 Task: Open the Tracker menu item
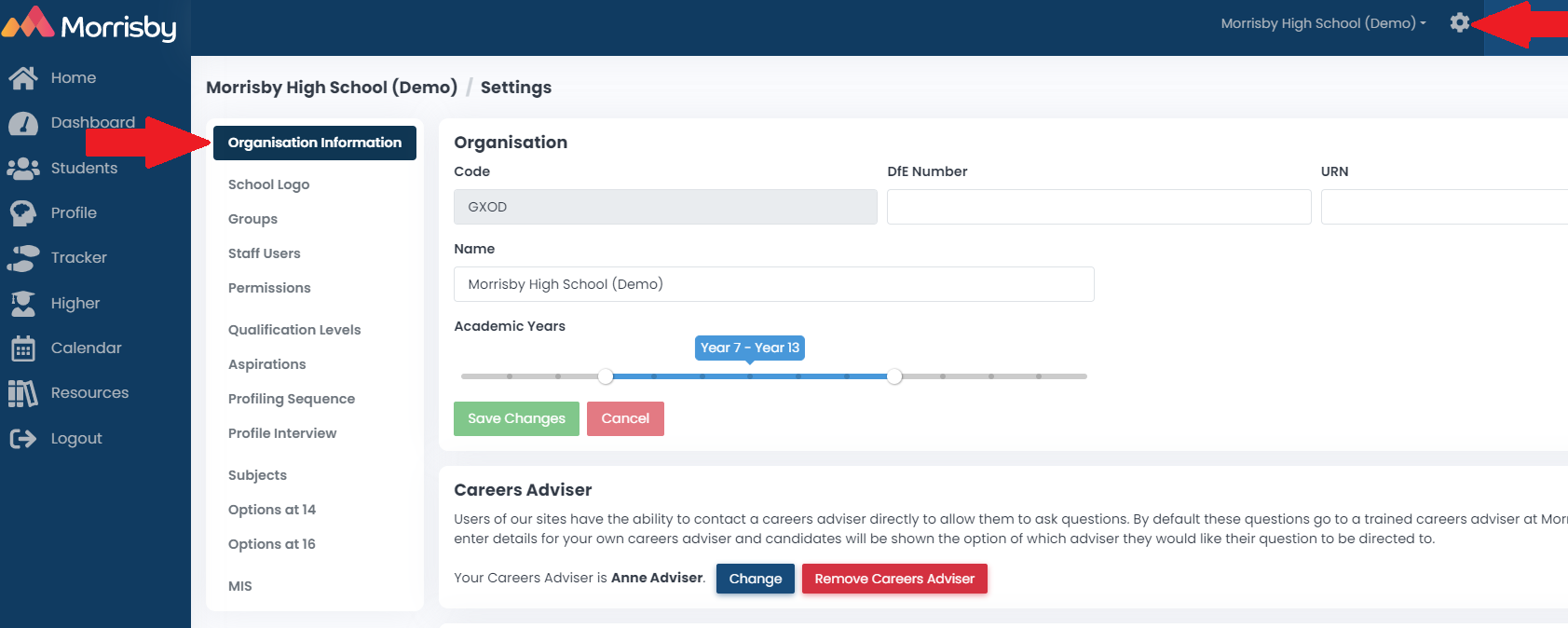click(x=79, y=258)
